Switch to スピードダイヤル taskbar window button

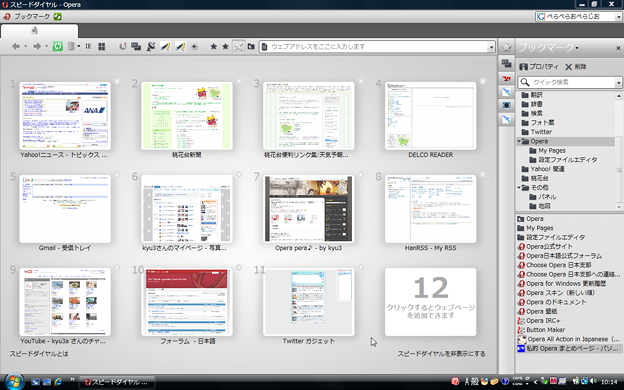tap(117, 382)
